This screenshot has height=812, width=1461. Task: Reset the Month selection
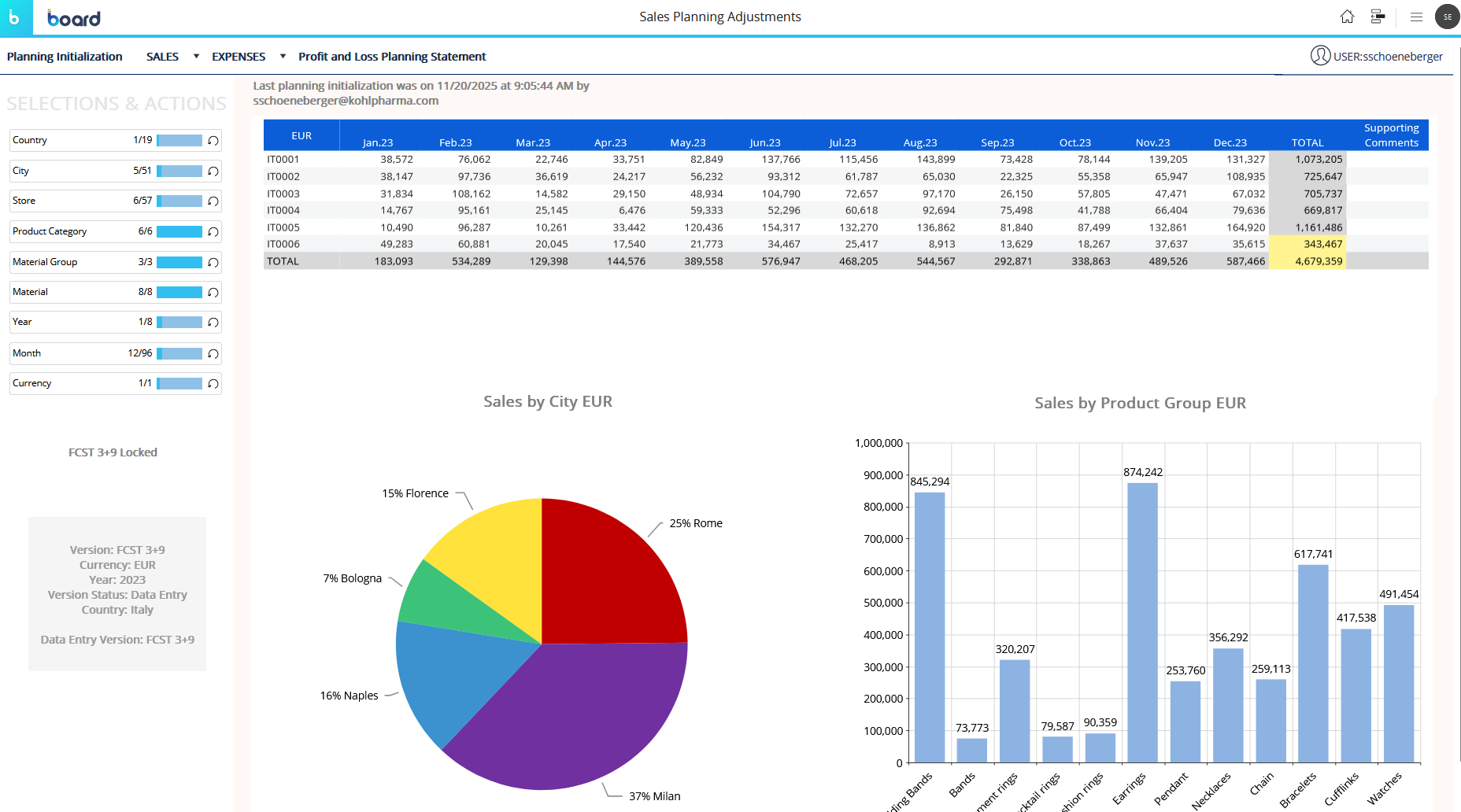click(213, 354)
